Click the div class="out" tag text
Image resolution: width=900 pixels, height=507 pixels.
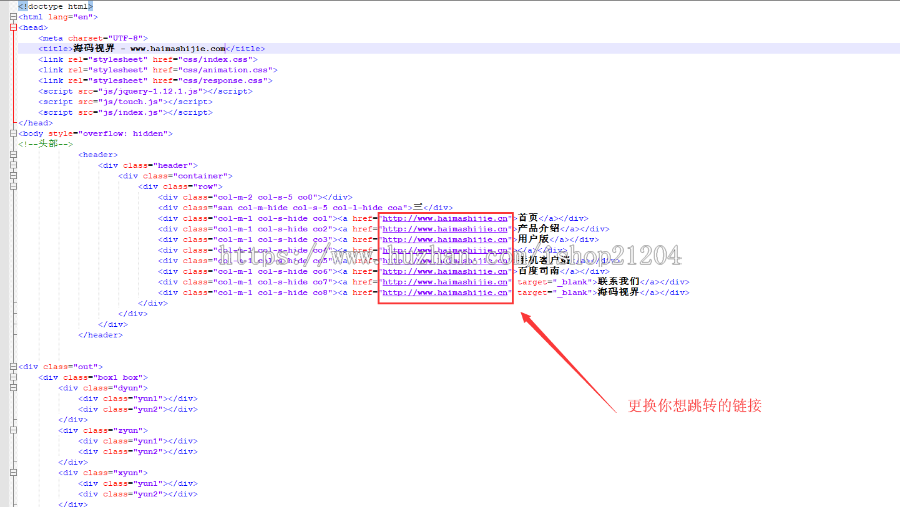pyautogui.click(x=60, y=366)
